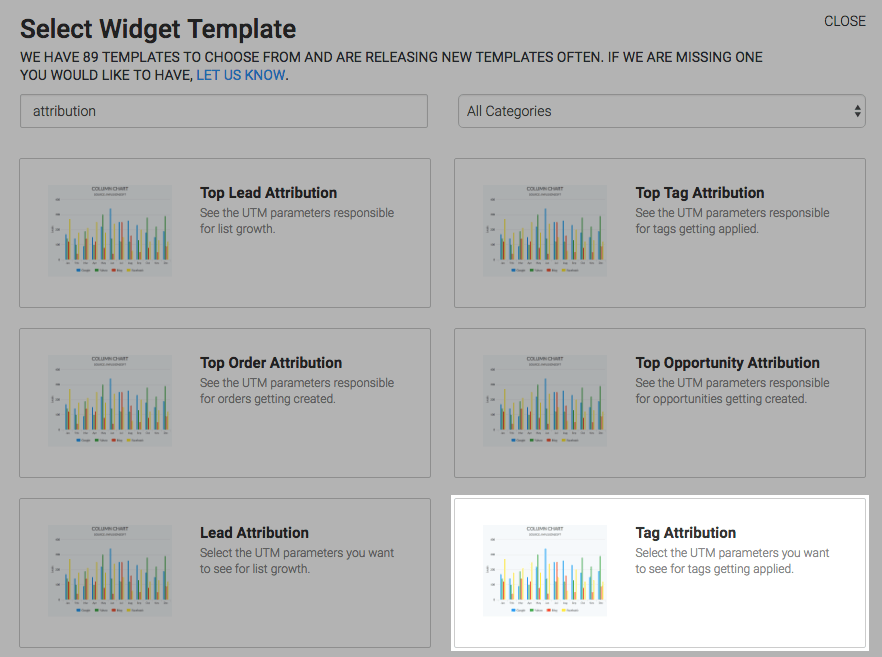Click the Top Lead Attribution chart thumbnail
Screen dimensions: 882x657
(x=110, y=231)
